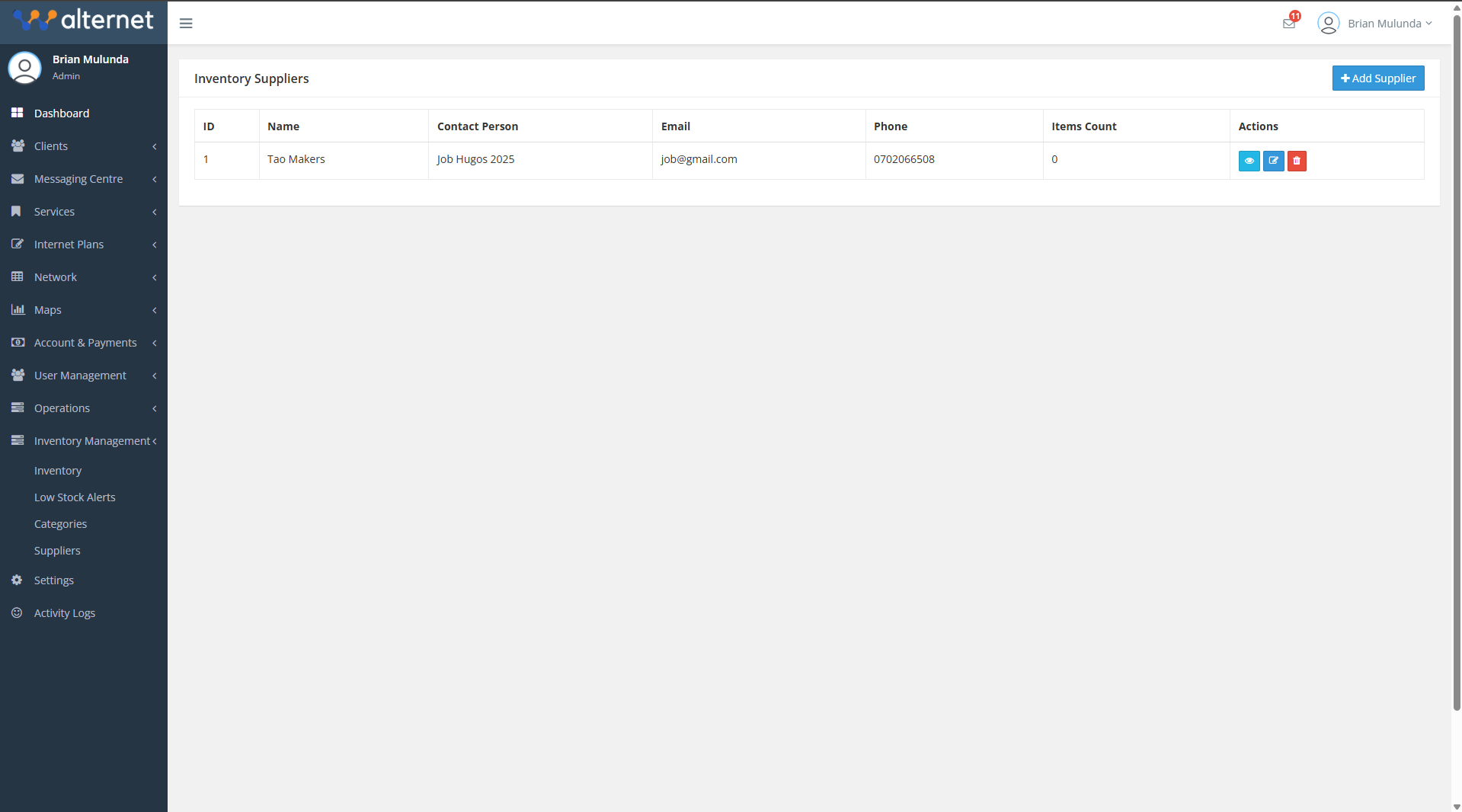Screen dimensions: 1462x812
Task: Open Categories under Inventory Management
Action: pos(60,524)
